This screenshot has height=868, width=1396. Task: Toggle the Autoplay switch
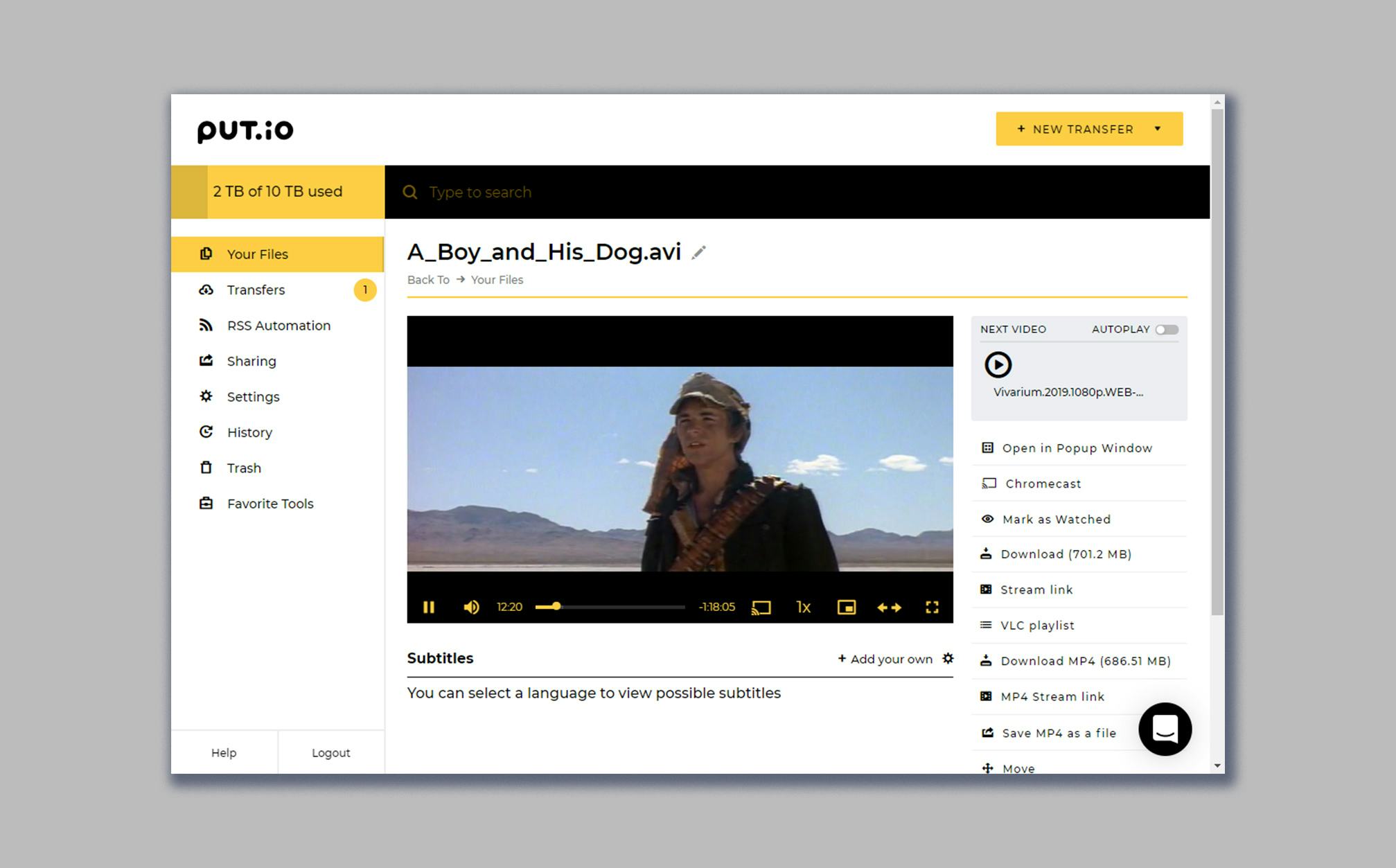[x=1167, y=330]
